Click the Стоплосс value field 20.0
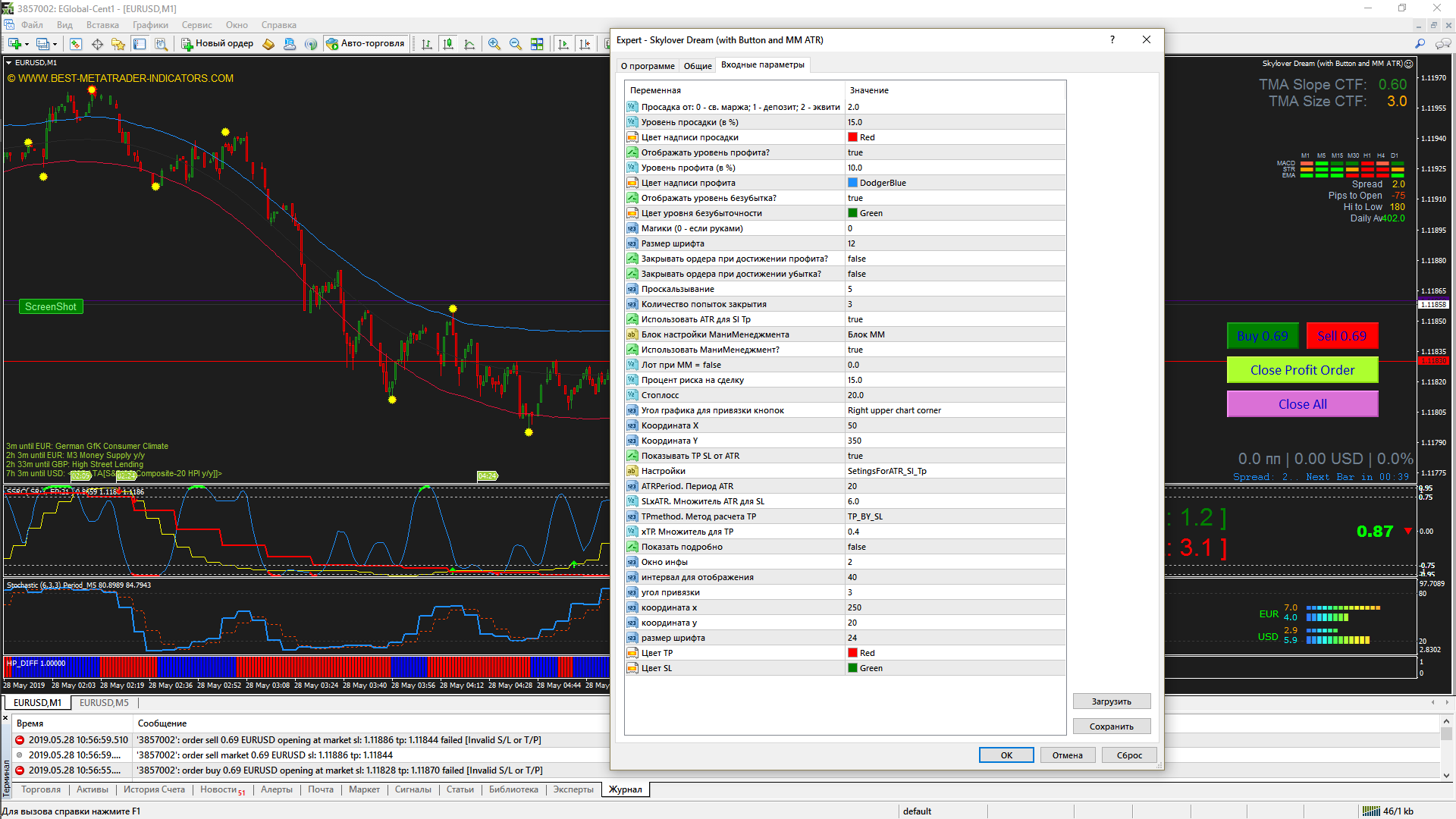This screenshot has height=819, width=1456. (x=955, y=395)
